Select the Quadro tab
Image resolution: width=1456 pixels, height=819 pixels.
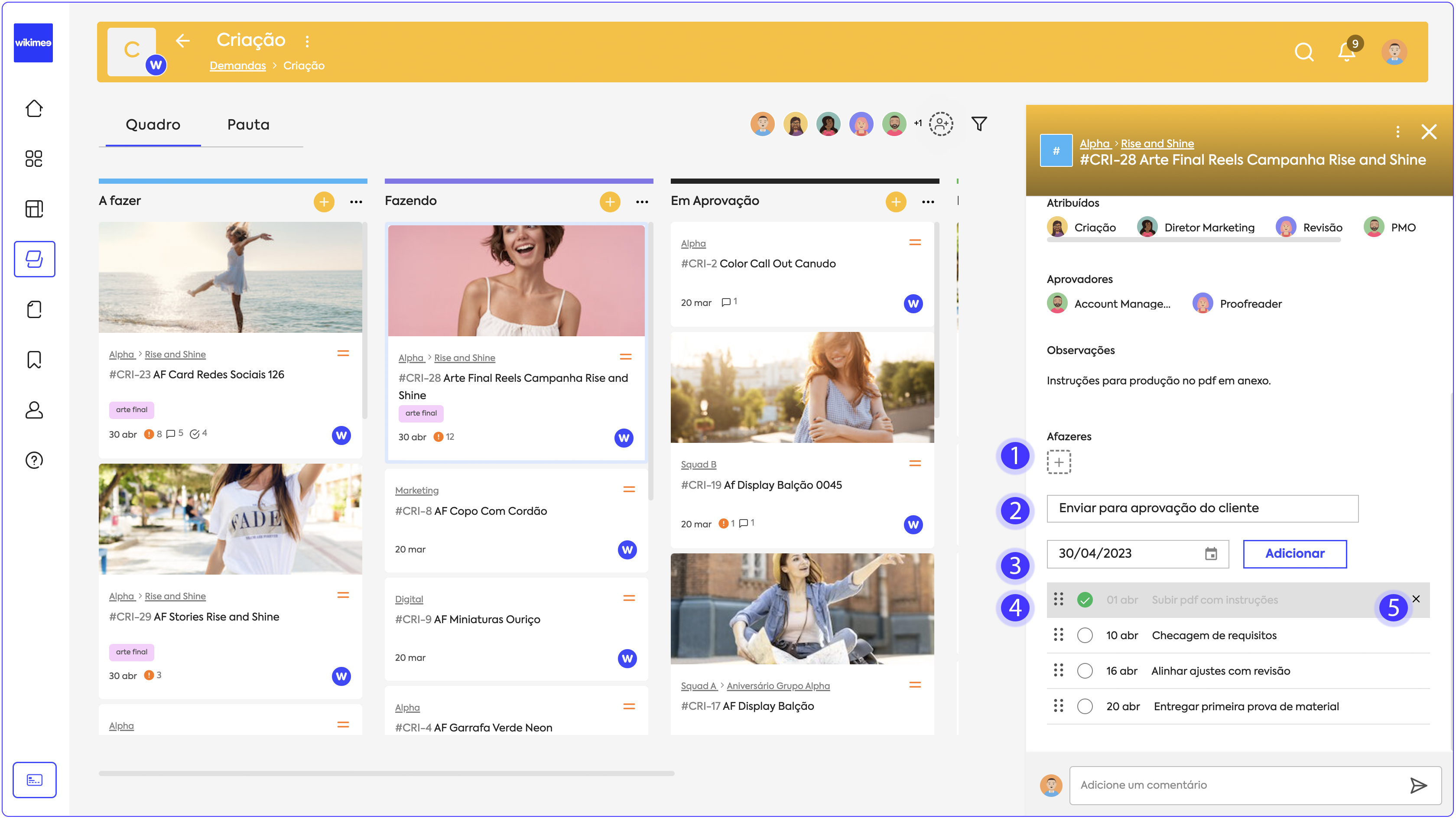pyautogui.click(x=153, y=125)
